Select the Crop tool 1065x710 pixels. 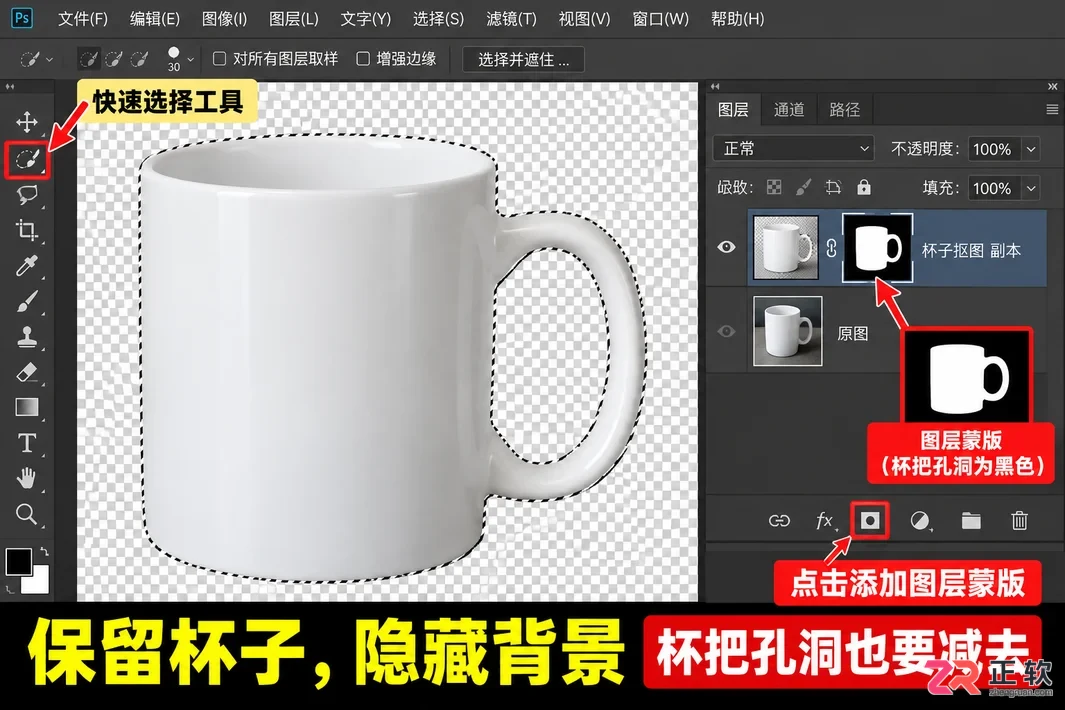coord(26,230)
